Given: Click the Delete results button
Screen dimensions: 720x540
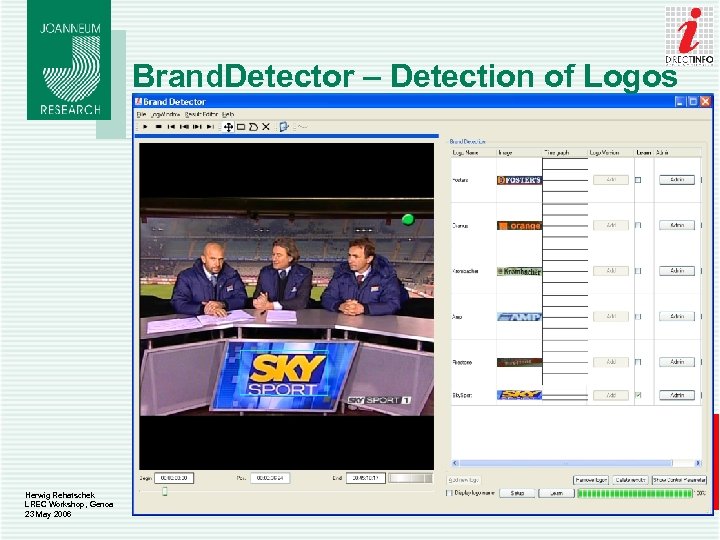Looking at the screenshot, I should (630, 480).
